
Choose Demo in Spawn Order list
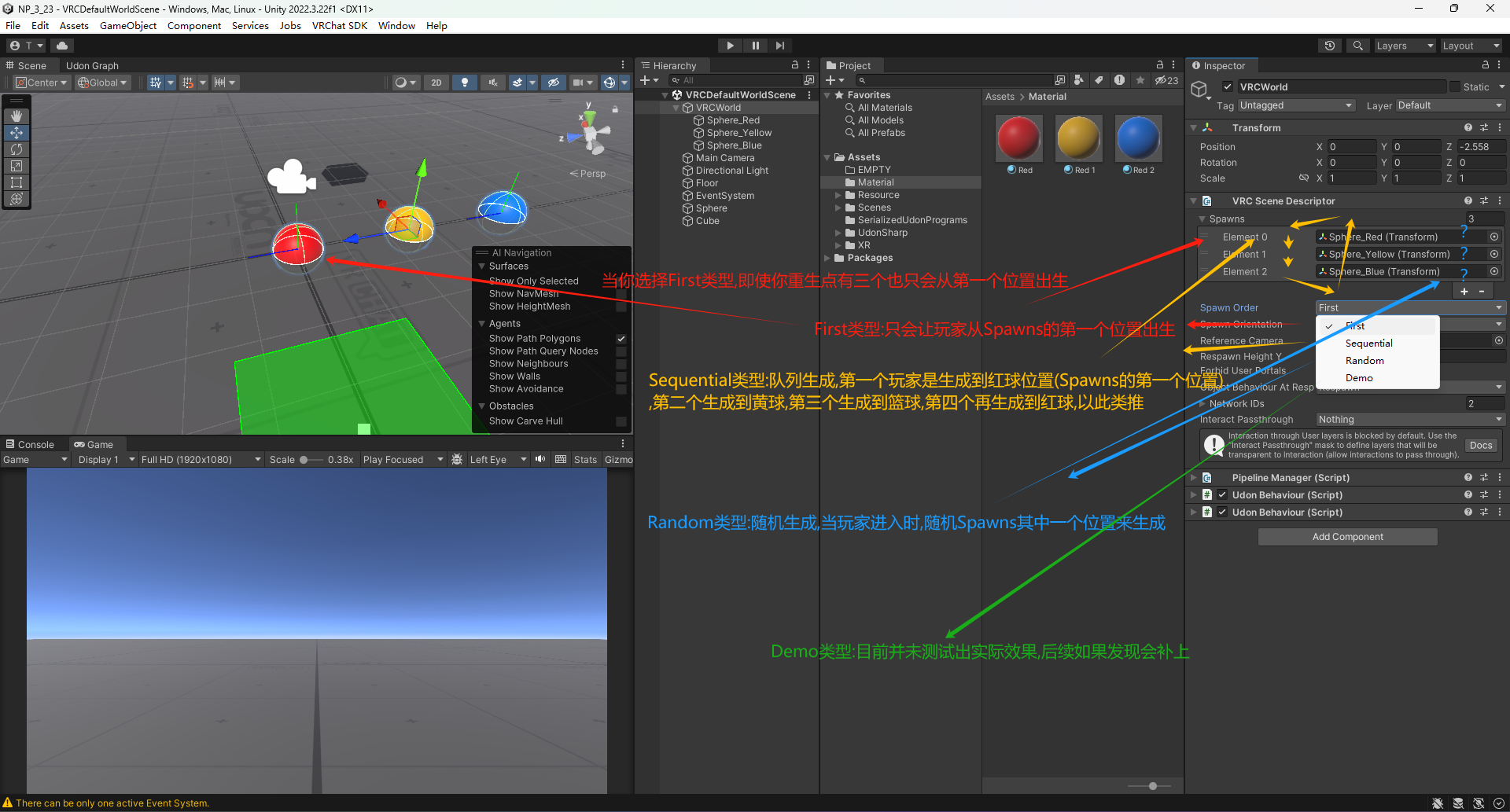point(1377,378)
